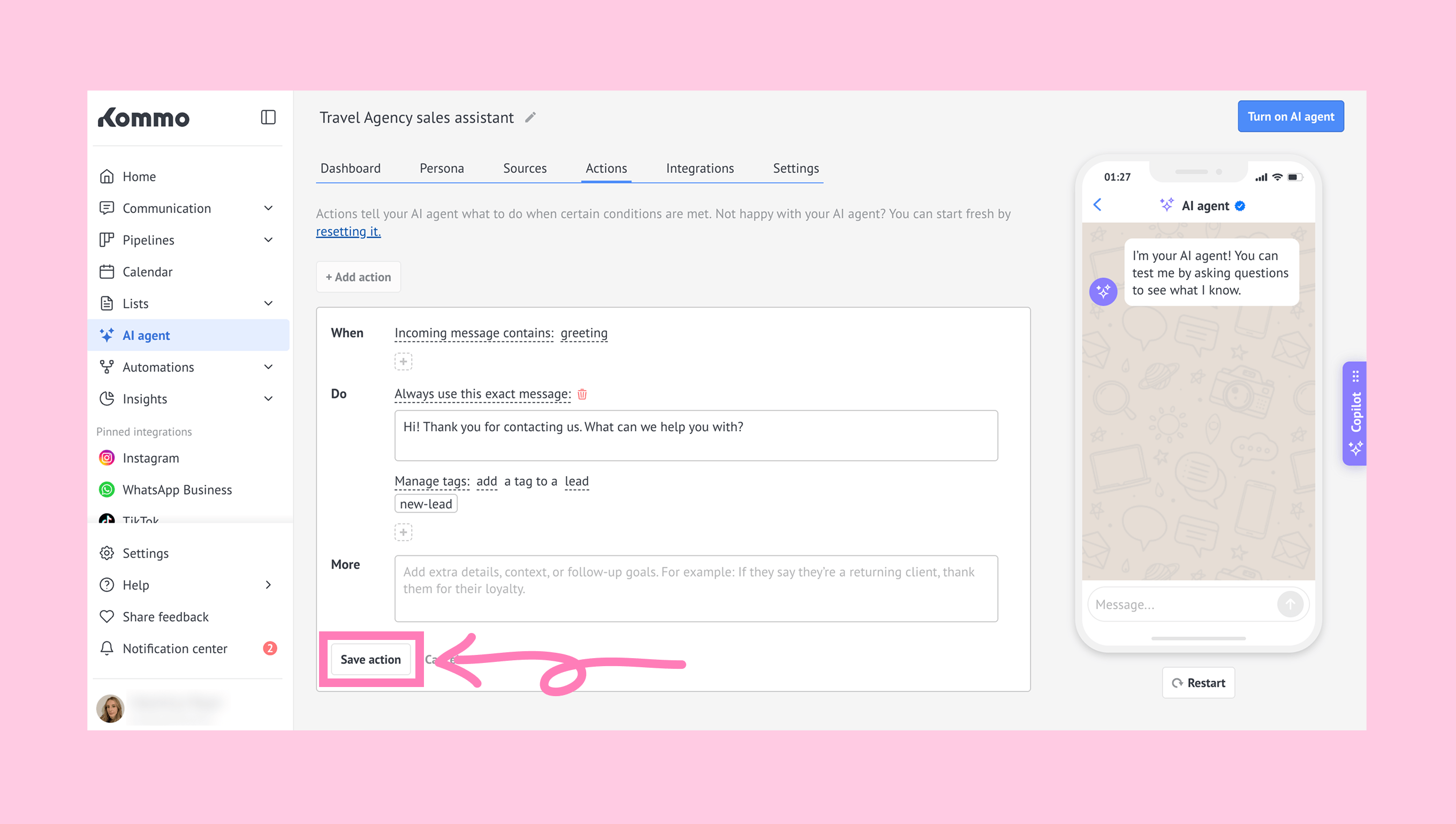Screen dimensions: 1456x824
Task: Focus the More extra details text field
Action: [696, 589]
